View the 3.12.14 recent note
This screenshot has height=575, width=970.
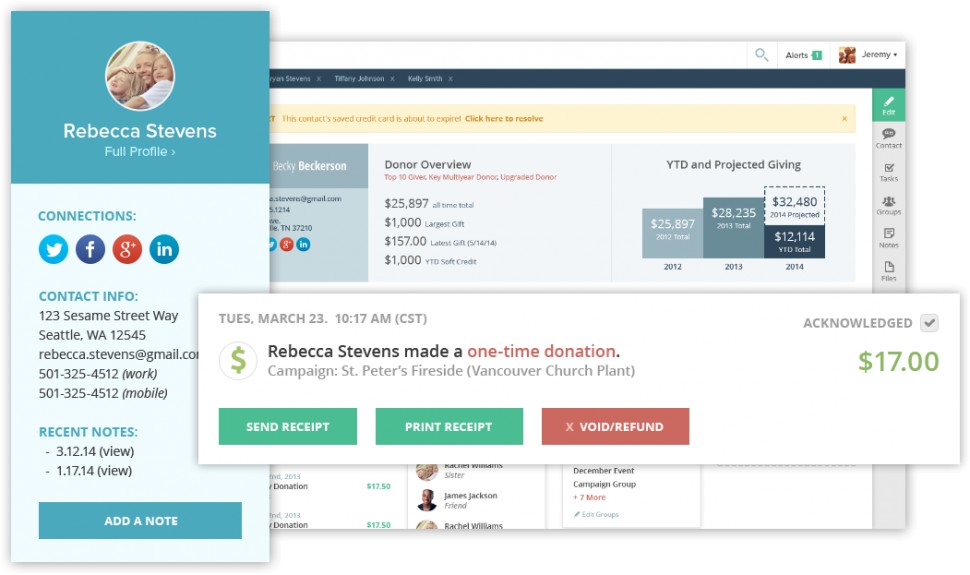(95, 451)
